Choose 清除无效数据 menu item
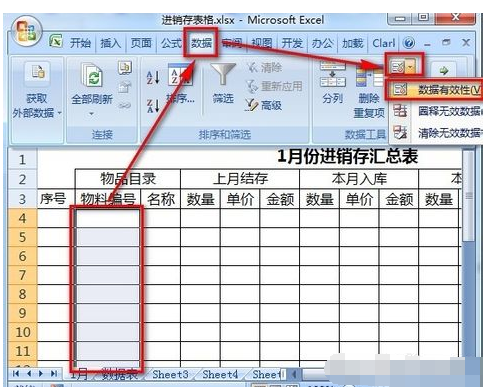The width and height of the screenshot is (483, 387). tap(436, 133)
